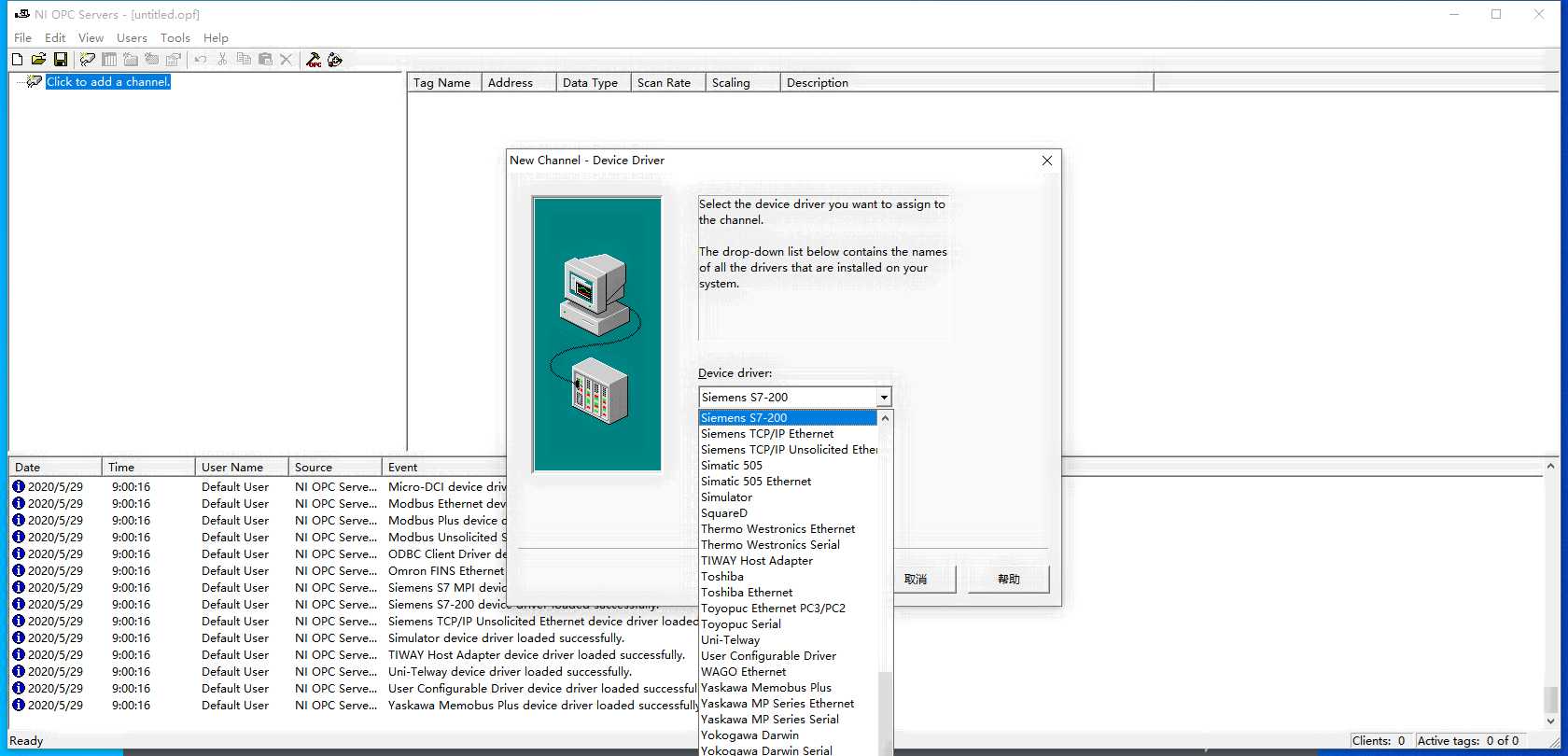1568x756 pixels.
Task: Click the 帮助 help button
Action: 1008,580
